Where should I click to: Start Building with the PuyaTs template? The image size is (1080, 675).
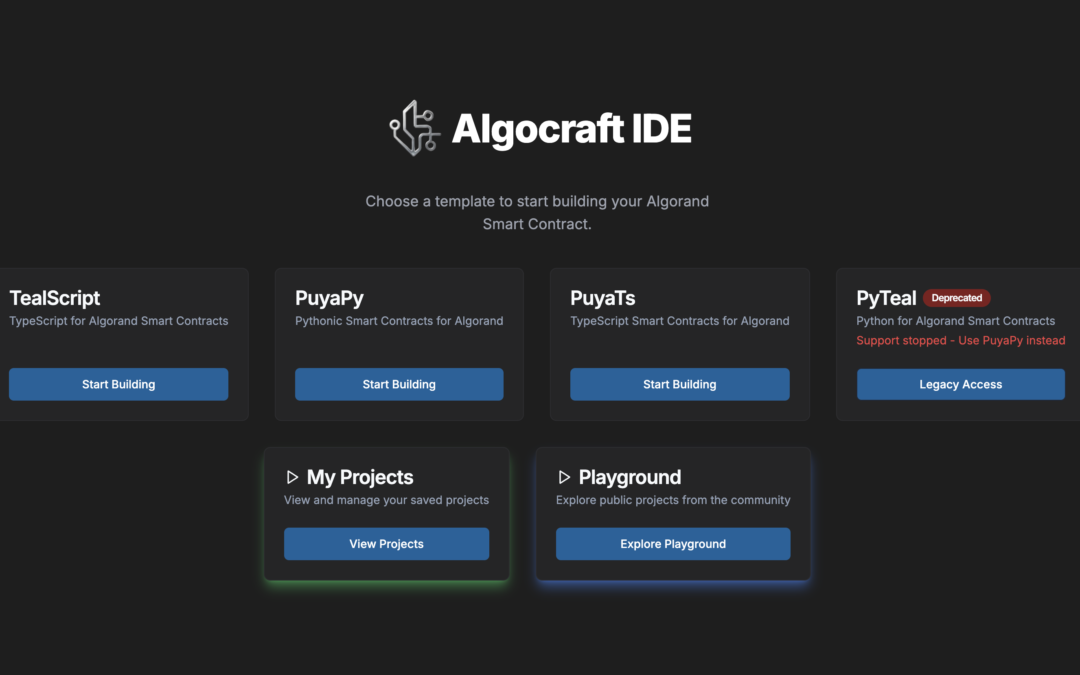click(x=679, y=384)
